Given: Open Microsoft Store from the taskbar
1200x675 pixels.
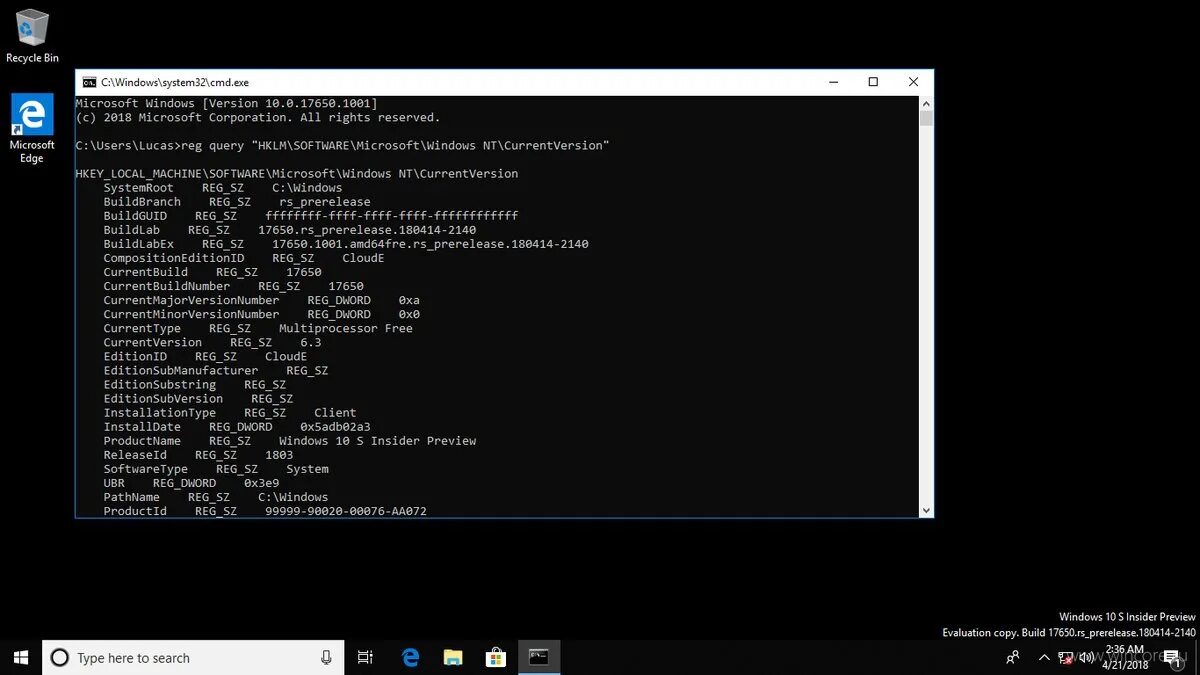Looking at the screenshot, I should pos(496,657).
